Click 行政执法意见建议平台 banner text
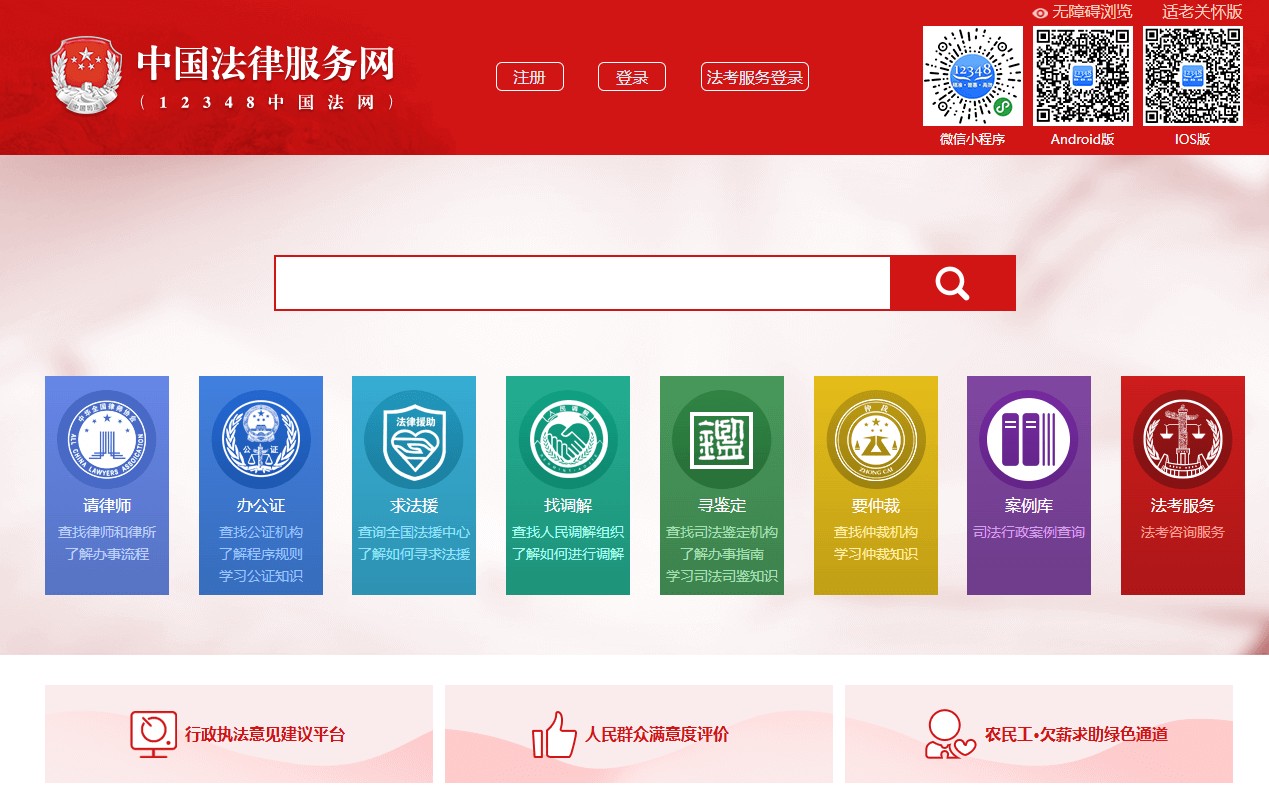1269x797 pixels. pyautogui.click(x=265, y=735)
